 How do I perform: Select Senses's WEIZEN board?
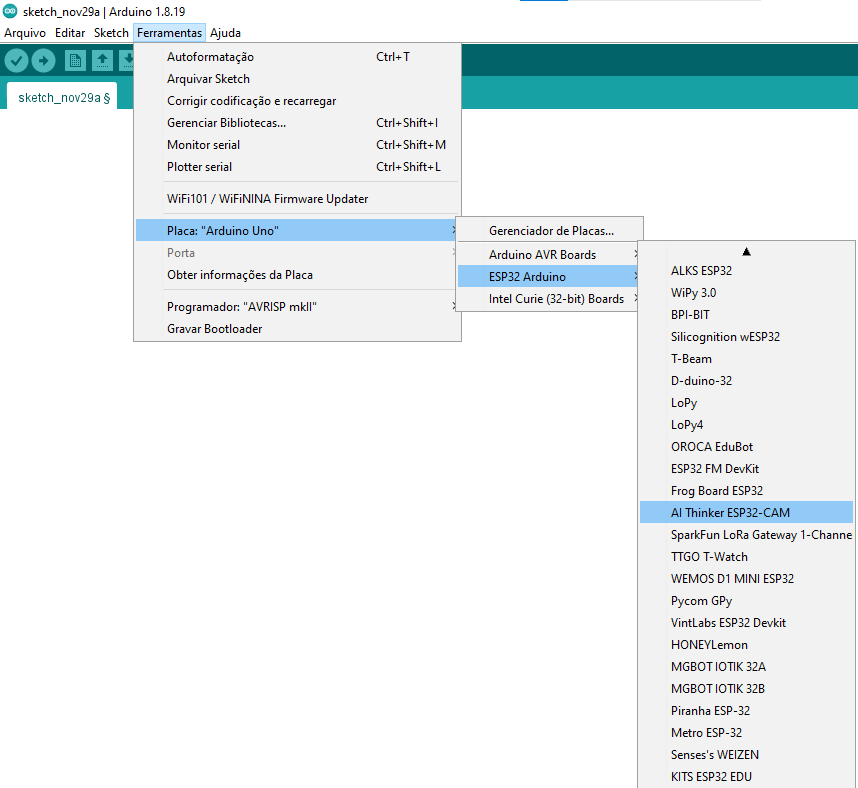[x=746, y=755]
